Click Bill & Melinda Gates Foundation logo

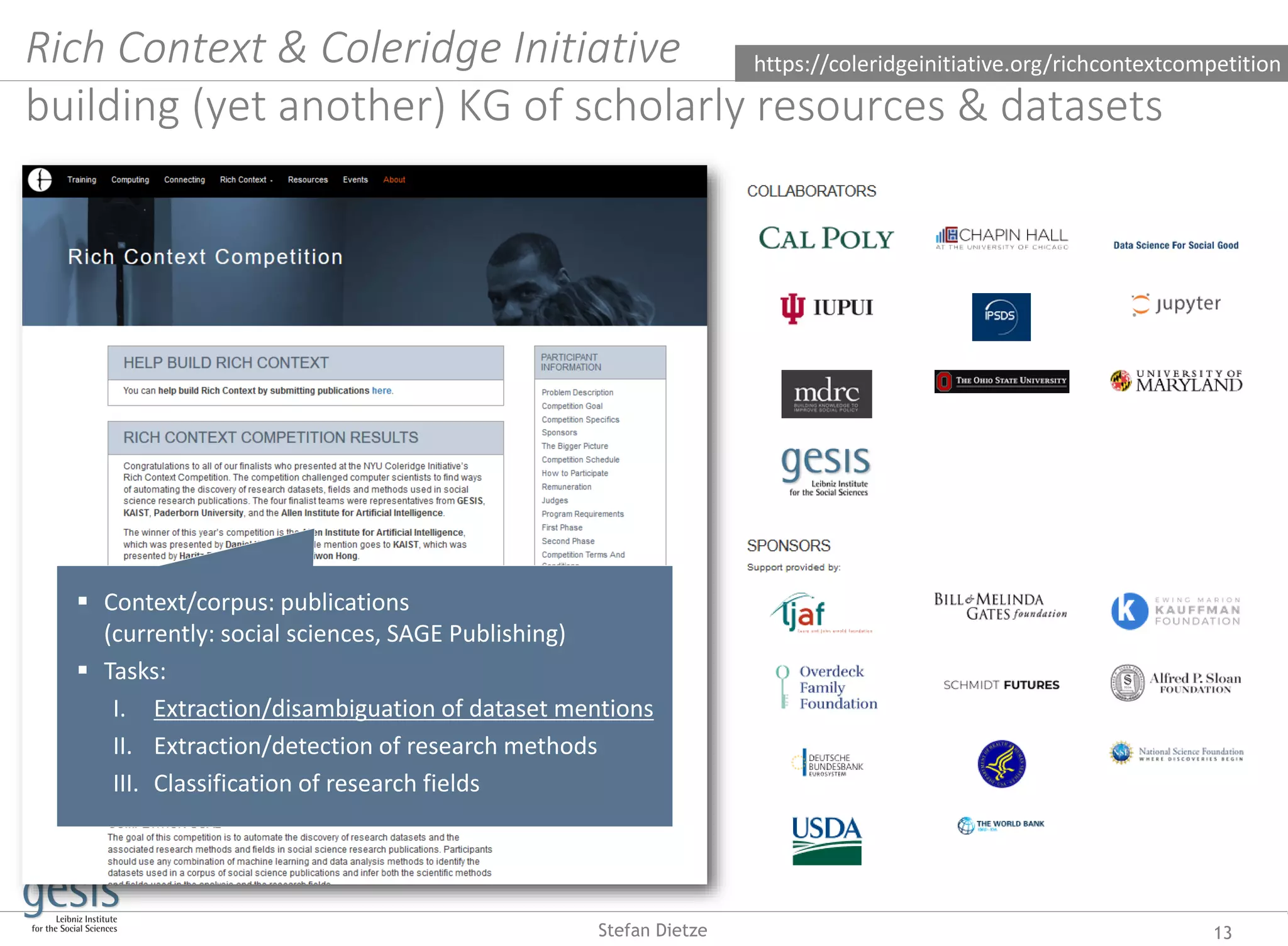(x=1000, y=606)
